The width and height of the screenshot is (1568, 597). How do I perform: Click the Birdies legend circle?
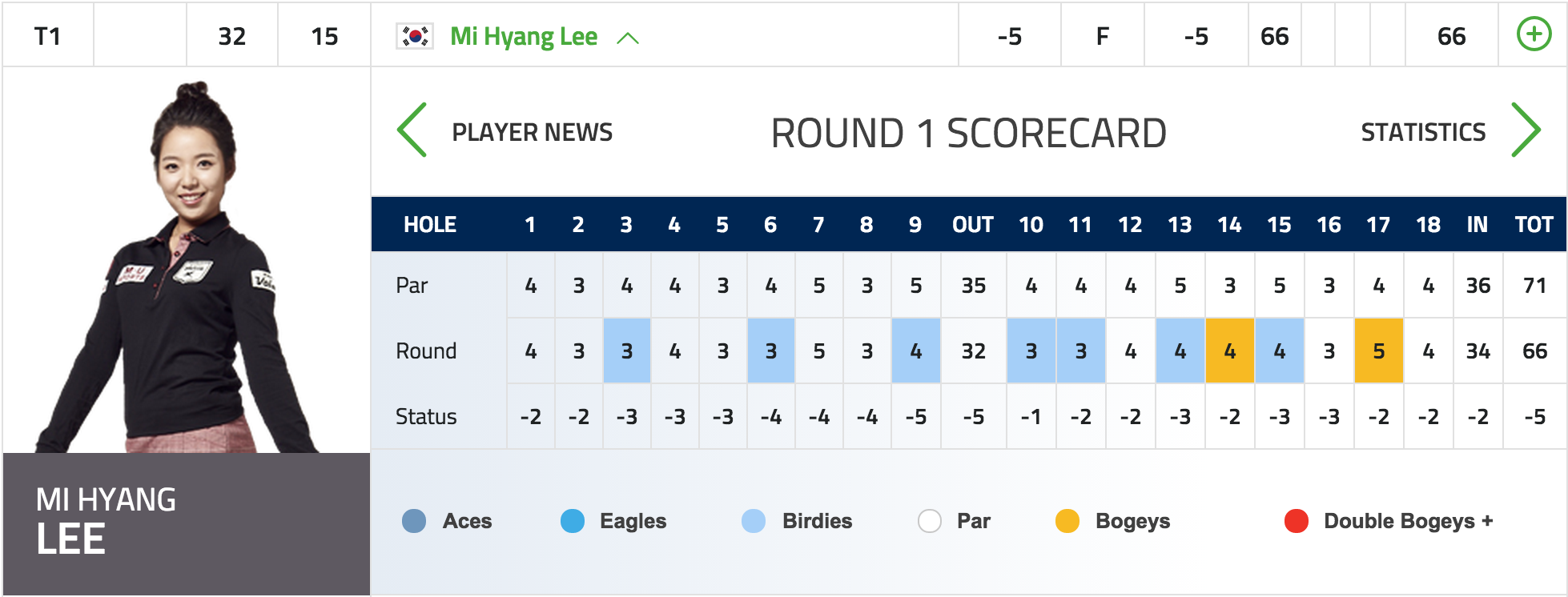(754, 521)
